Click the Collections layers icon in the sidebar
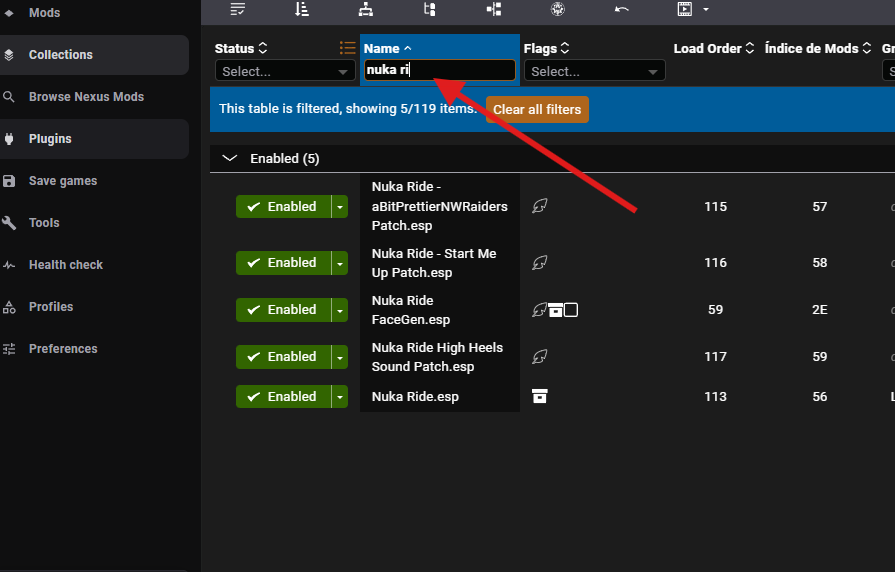 tap(9, 55)
